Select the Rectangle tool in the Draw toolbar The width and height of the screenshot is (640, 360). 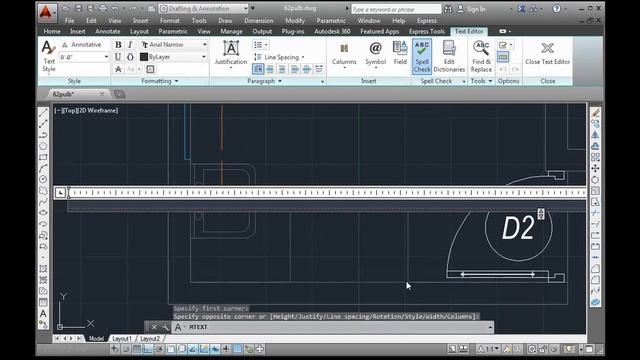(43, 157)
